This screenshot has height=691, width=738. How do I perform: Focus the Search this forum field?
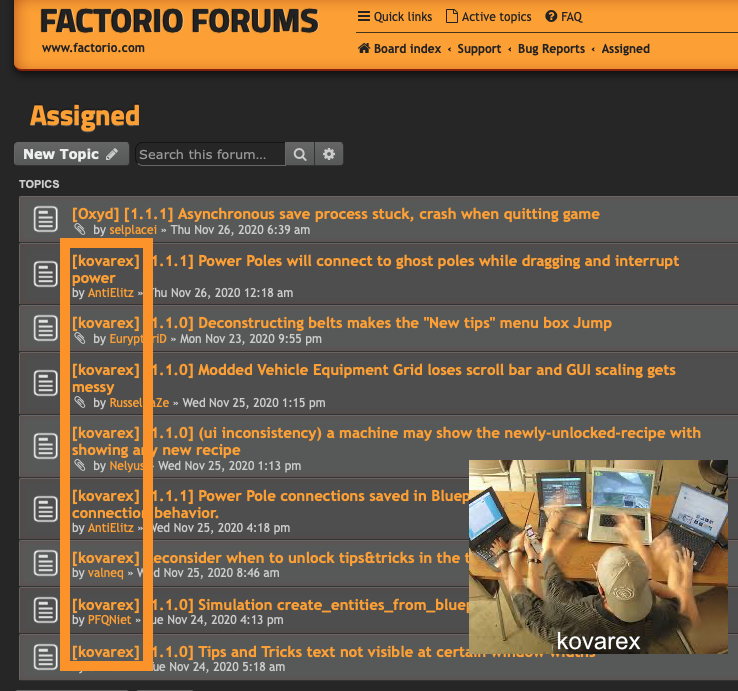tap(210, 154)
